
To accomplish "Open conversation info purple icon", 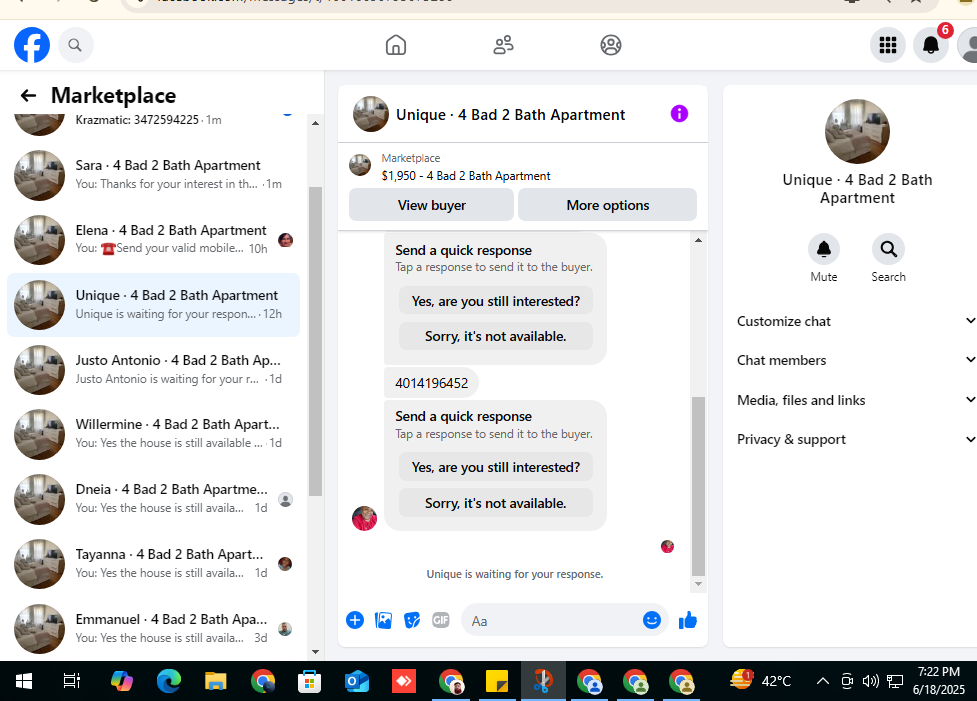I will (x=679, y=114).
